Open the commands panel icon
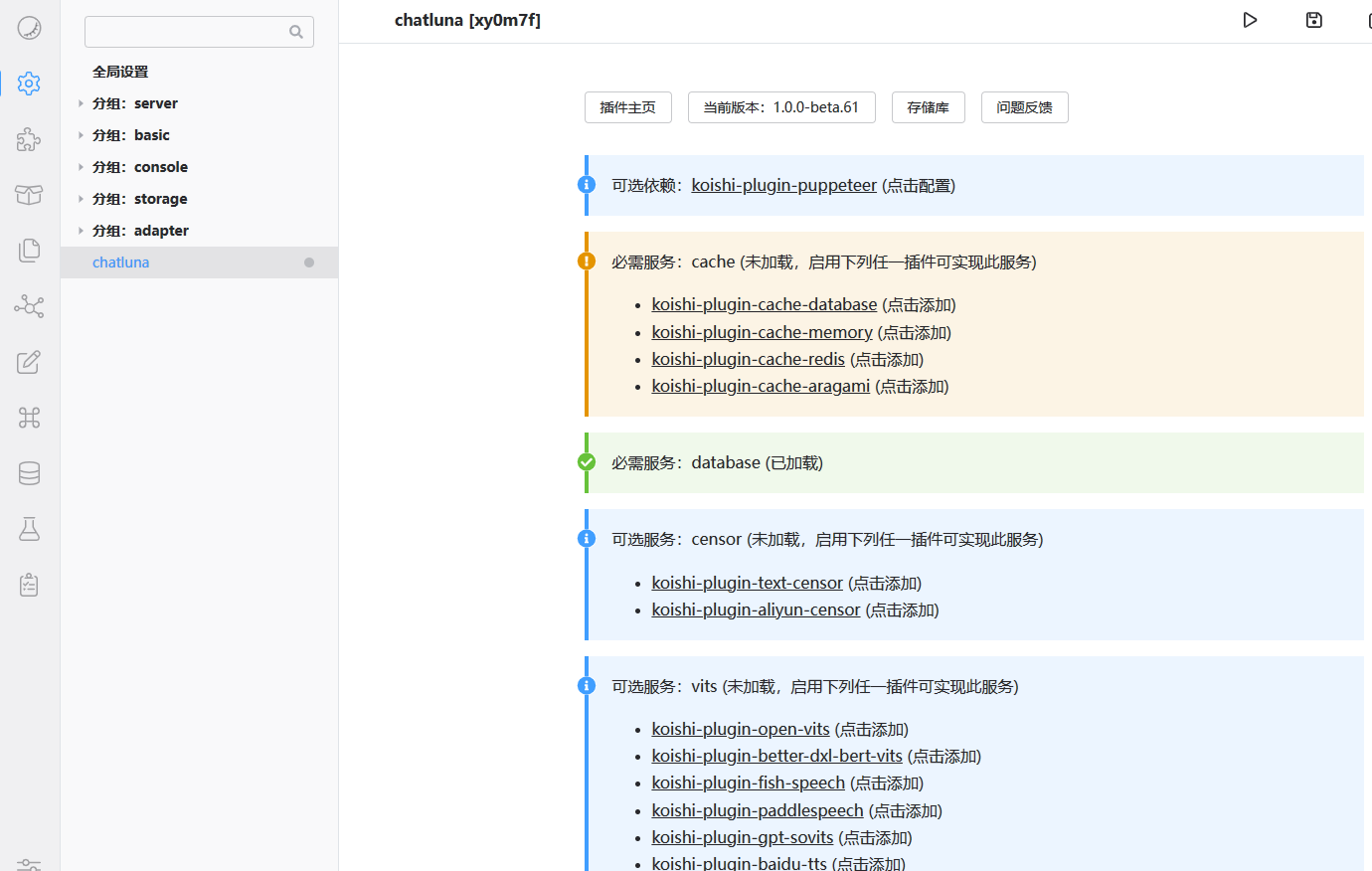 click(x=28, y=418)
